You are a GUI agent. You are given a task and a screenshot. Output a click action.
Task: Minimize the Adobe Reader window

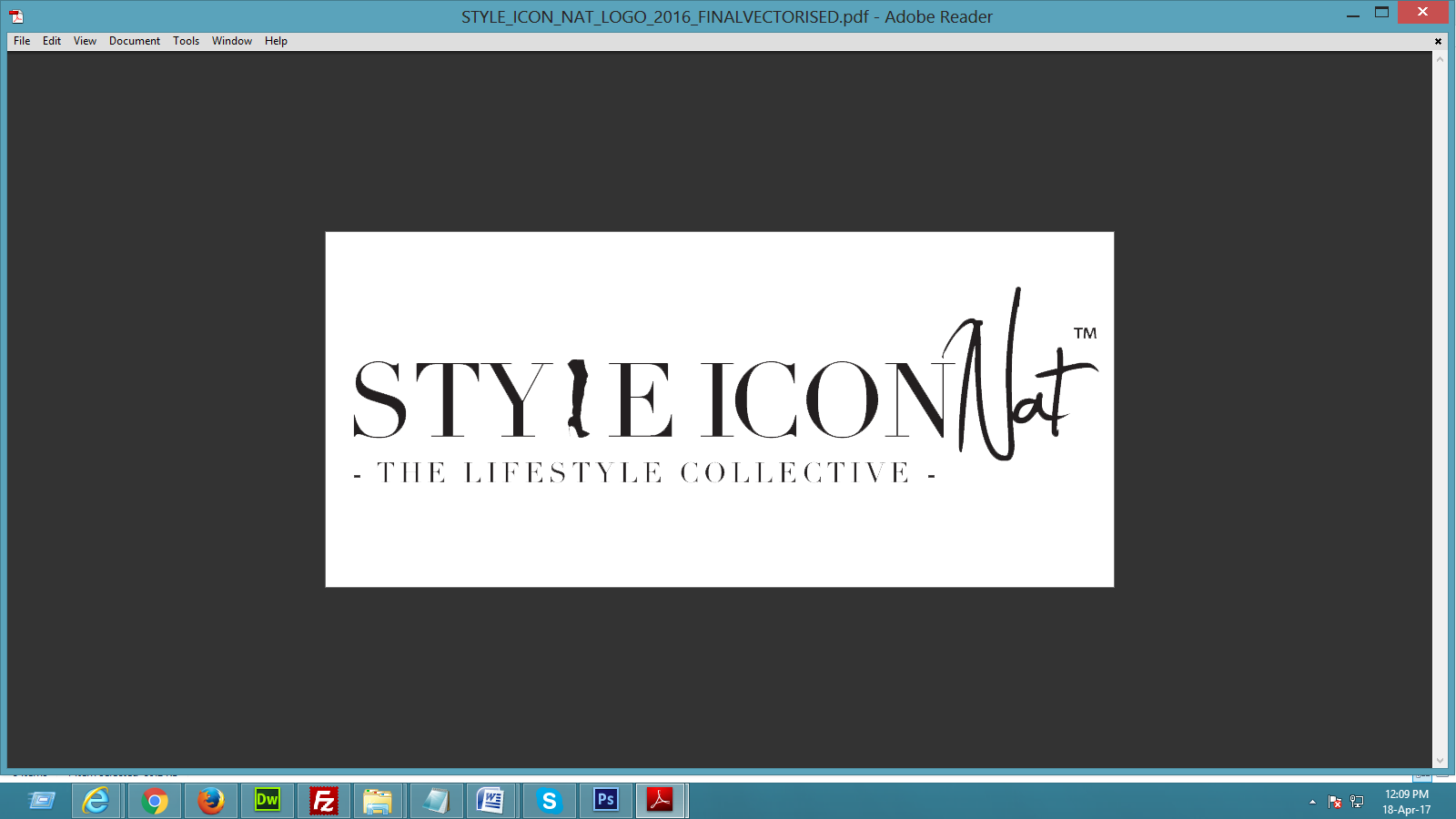click(1353, 14)
